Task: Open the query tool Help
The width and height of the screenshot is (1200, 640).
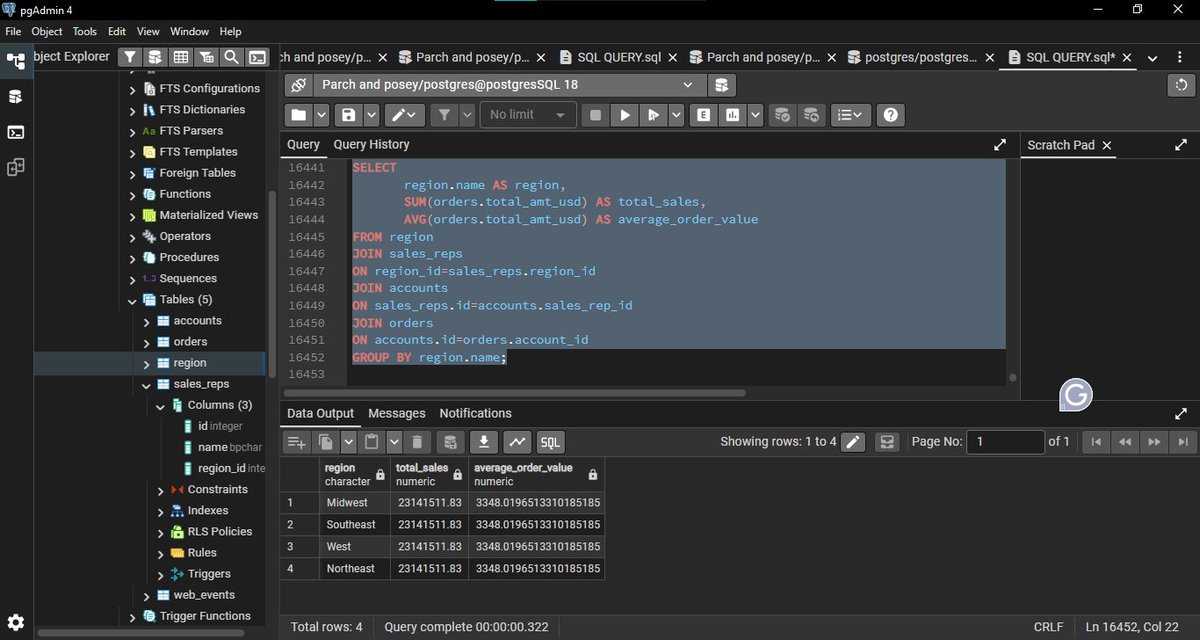Action: (890, 115)
